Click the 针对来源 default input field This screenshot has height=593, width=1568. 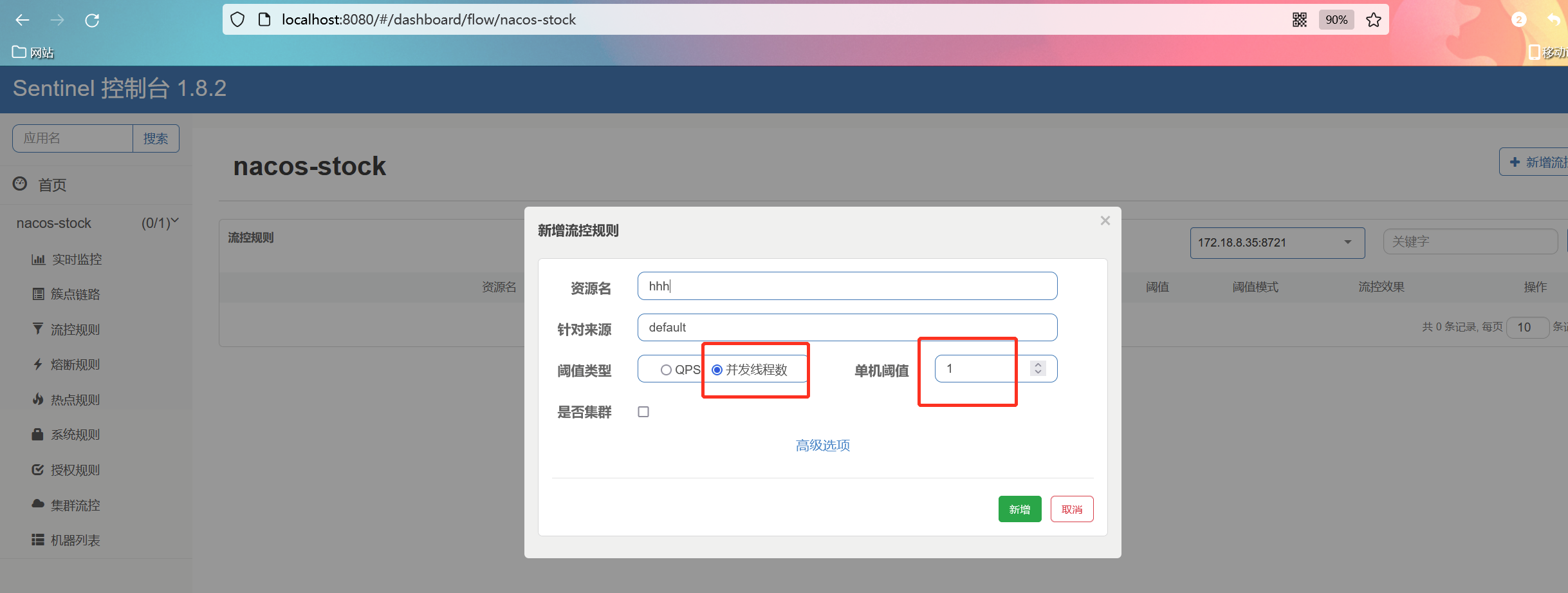[x=847, y=328]
